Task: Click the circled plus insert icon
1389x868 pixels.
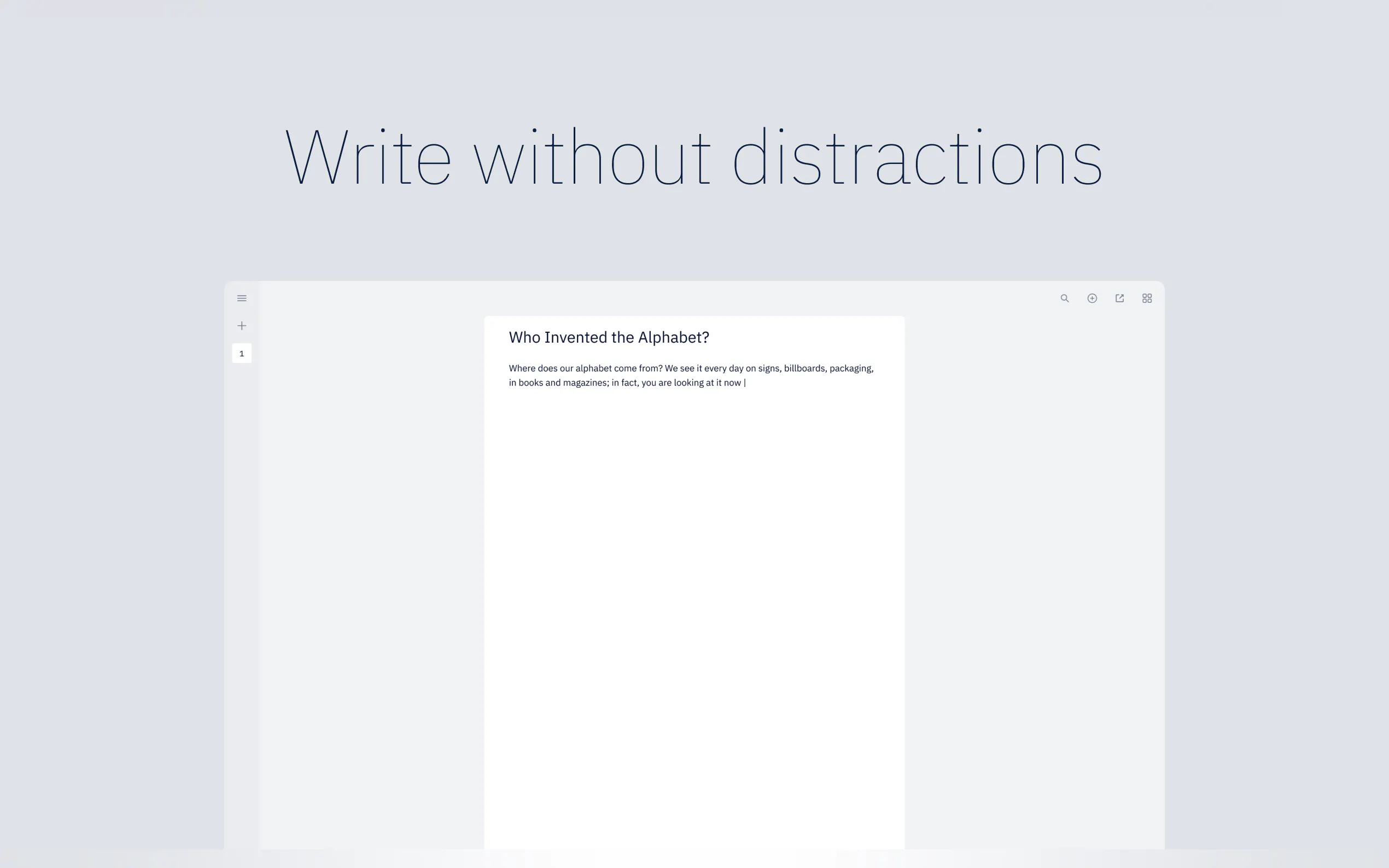Action: tap(1092, 298)
